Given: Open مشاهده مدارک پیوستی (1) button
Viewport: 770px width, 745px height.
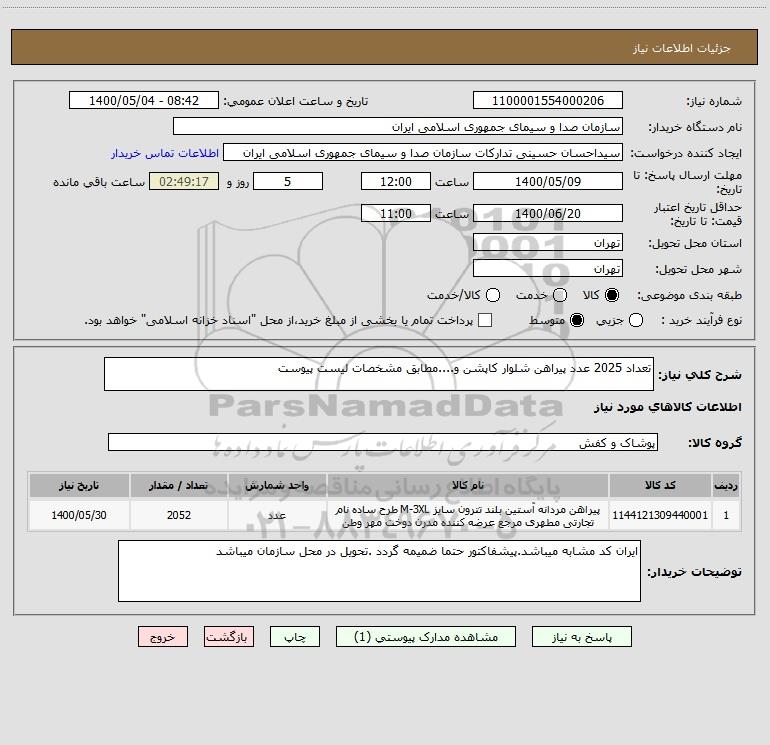Looking at the screenshot, I should (x=426, y=636).
